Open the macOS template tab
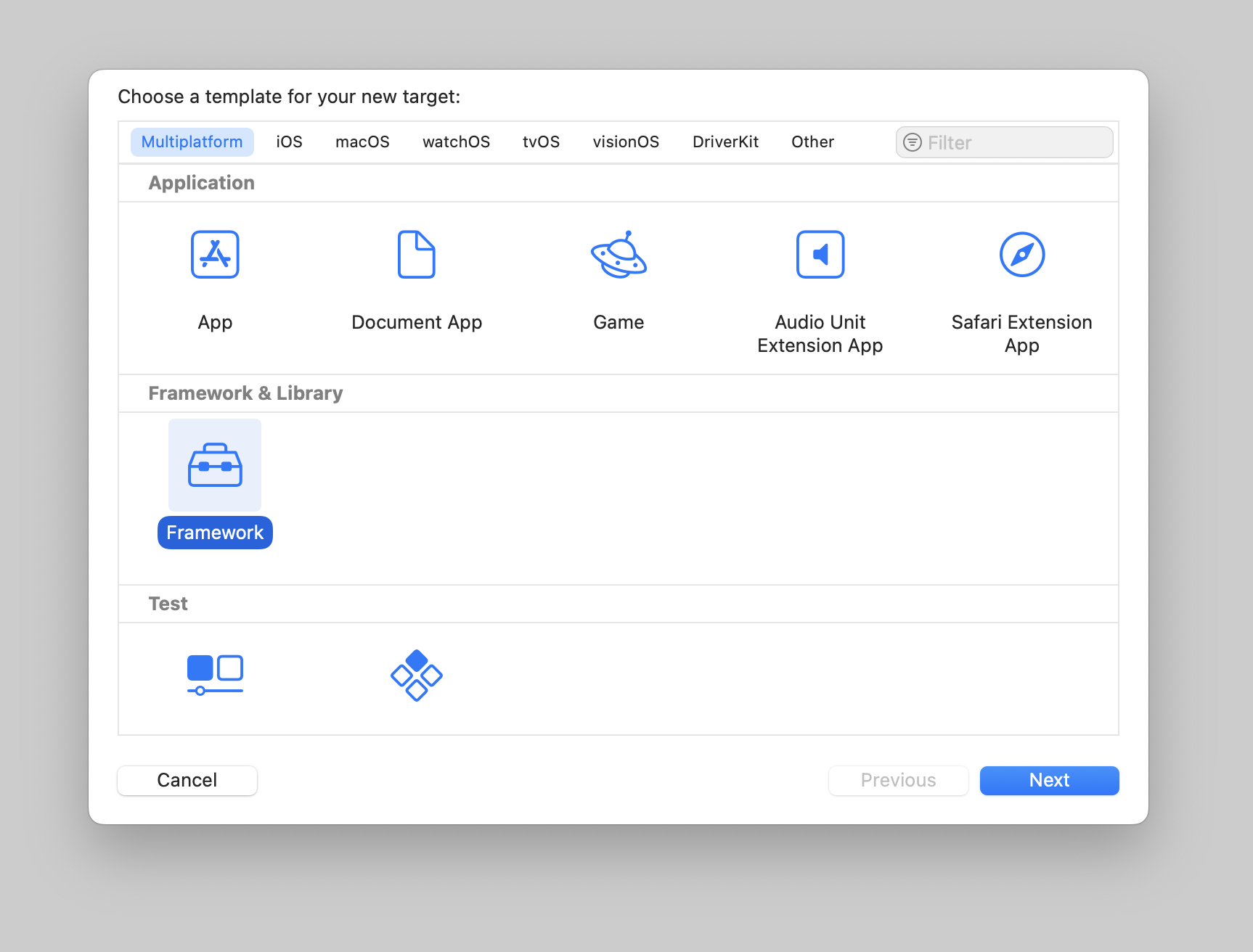 coord(362,141)
